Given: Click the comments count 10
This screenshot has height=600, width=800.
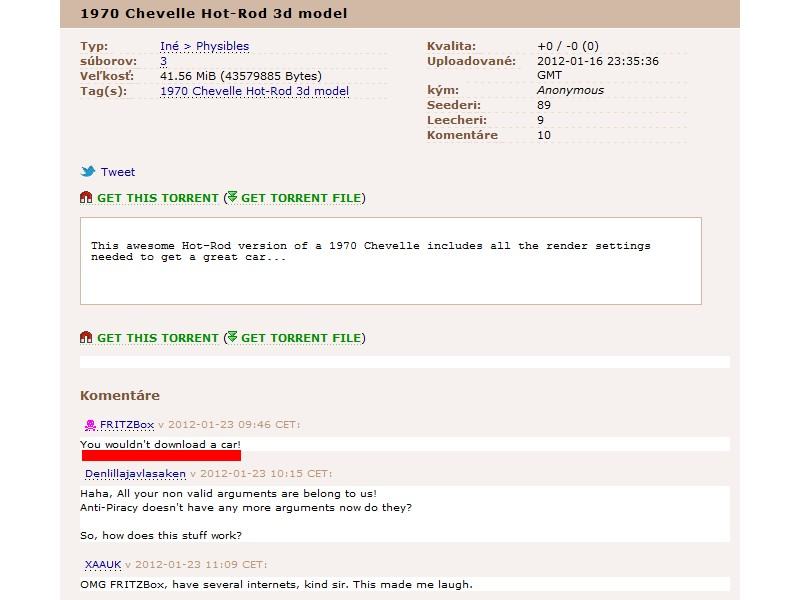Looking at the screenshot, I should coord(544,135).
